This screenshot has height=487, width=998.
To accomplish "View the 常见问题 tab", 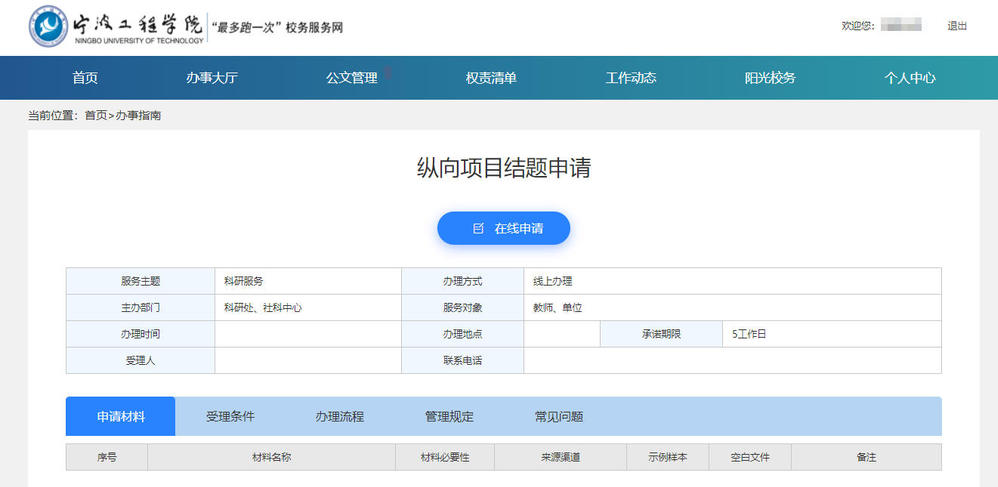I will pos(559,417).
